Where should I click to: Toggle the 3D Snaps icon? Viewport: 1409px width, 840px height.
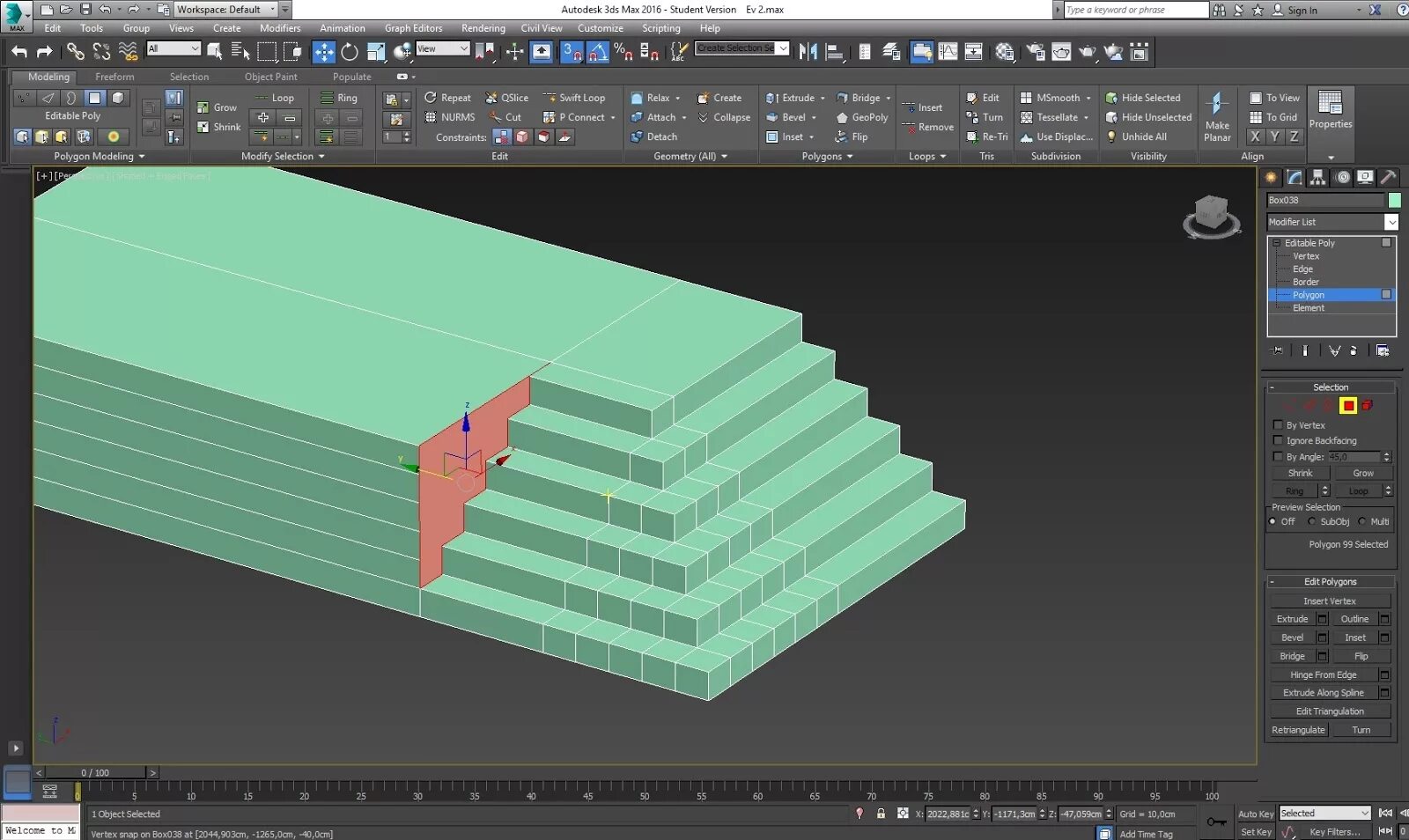572,52
